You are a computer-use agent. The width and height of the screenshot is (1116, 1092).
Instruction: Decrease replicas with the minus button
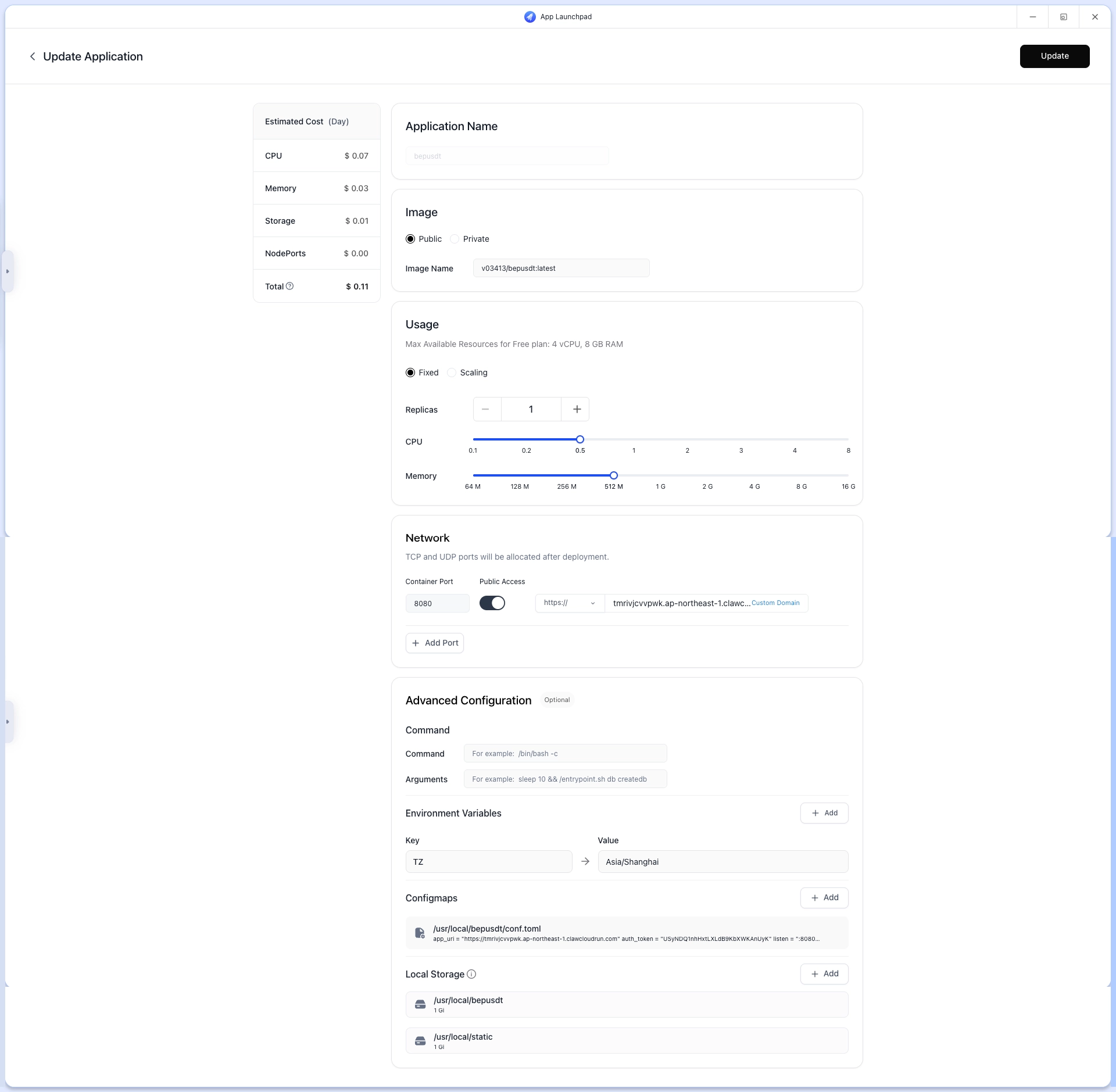[487, 409]
